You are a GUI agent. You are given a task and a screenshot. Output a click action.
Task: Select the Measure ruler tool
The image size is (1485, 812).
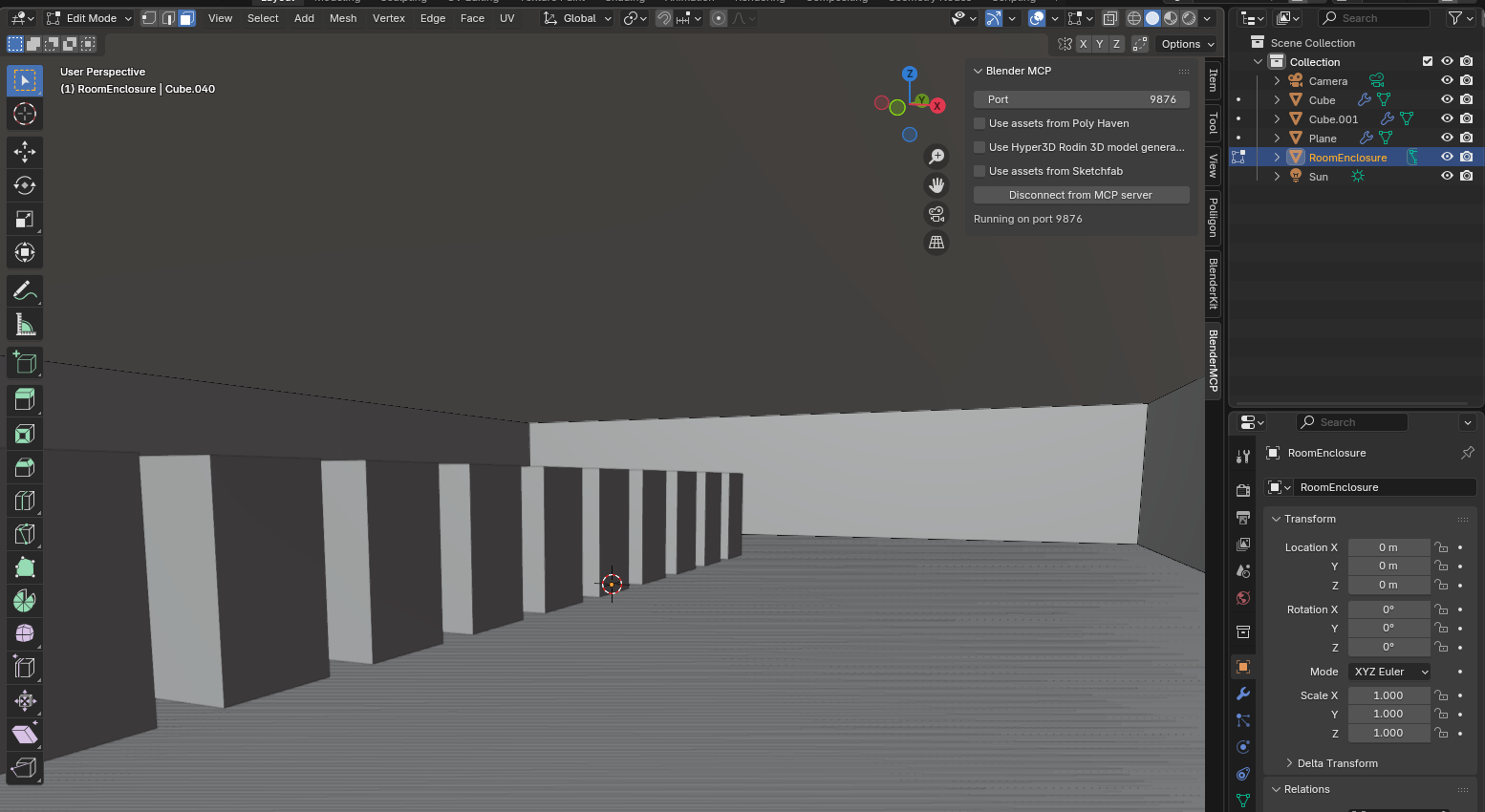(25, 325)
